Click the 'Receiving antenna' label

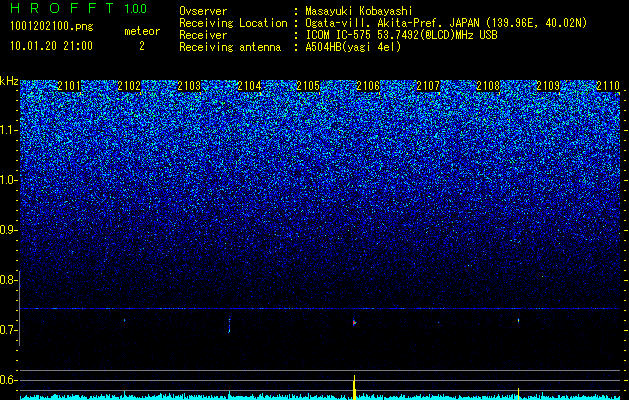(230, 47)
